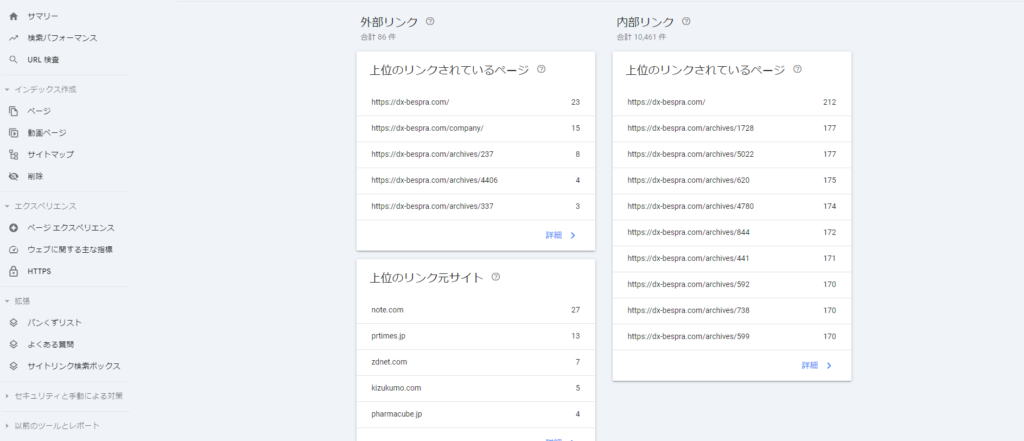The width and height of the screenshot is (1024, 441).
Task: Select the pharmacube.jp linking site row
Action: click(x=475, y=415)
